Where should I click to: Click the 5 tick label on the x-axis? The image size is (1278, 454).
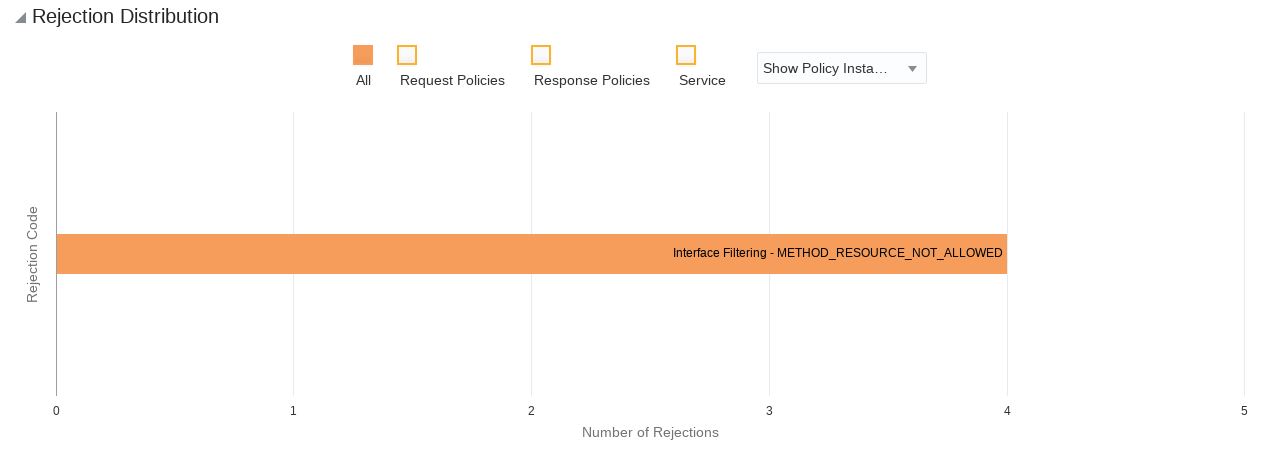pos(1244,411)
